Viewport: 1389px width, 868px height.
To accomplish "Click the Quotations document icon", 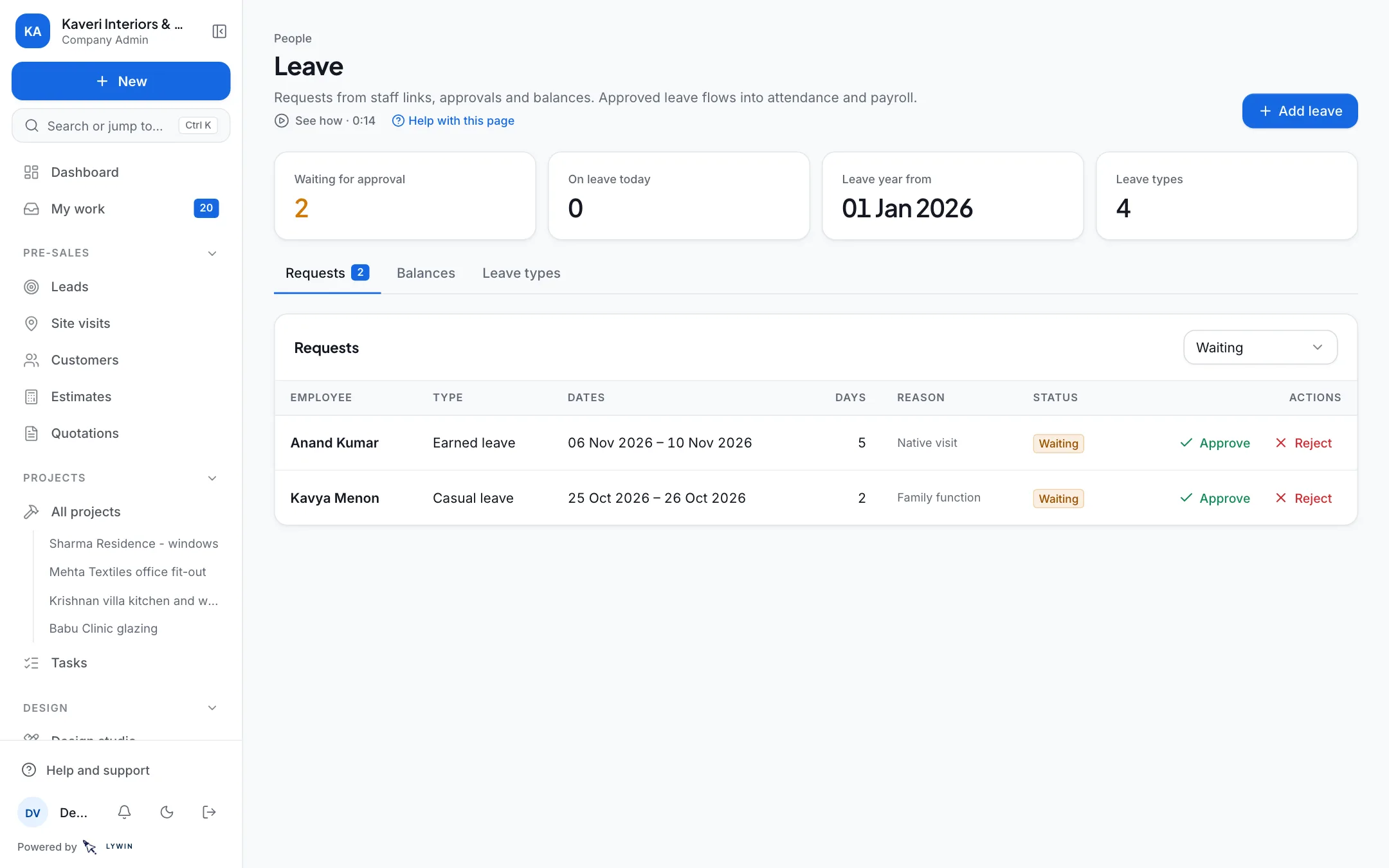I will pos(32,433).
